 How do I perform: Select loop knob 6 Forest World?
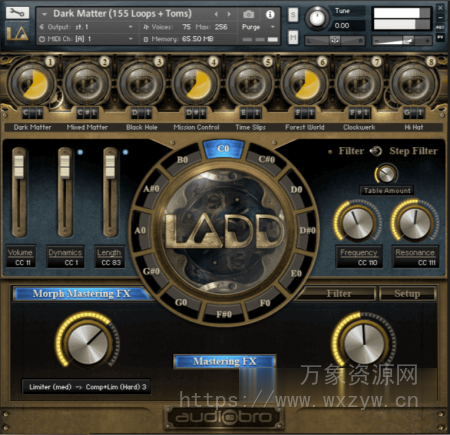pyautogui.click(x=305, y=83)
